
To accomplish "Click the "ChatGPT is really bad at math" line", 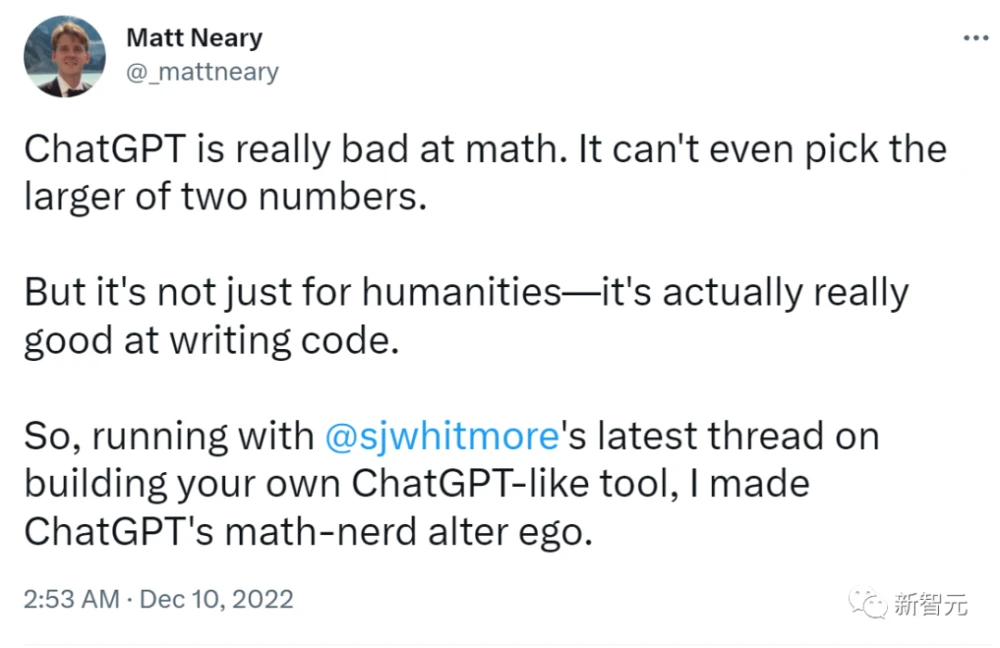I will coord(484,151).
